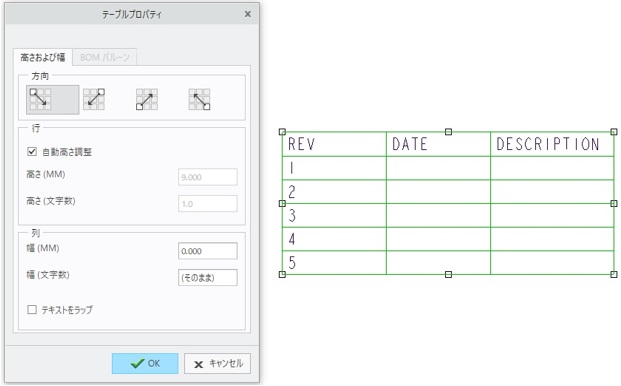This screenshot has width=621, height=386.
Task: Select bottom-left to top-right direction icon
Action: coord(147,99)
